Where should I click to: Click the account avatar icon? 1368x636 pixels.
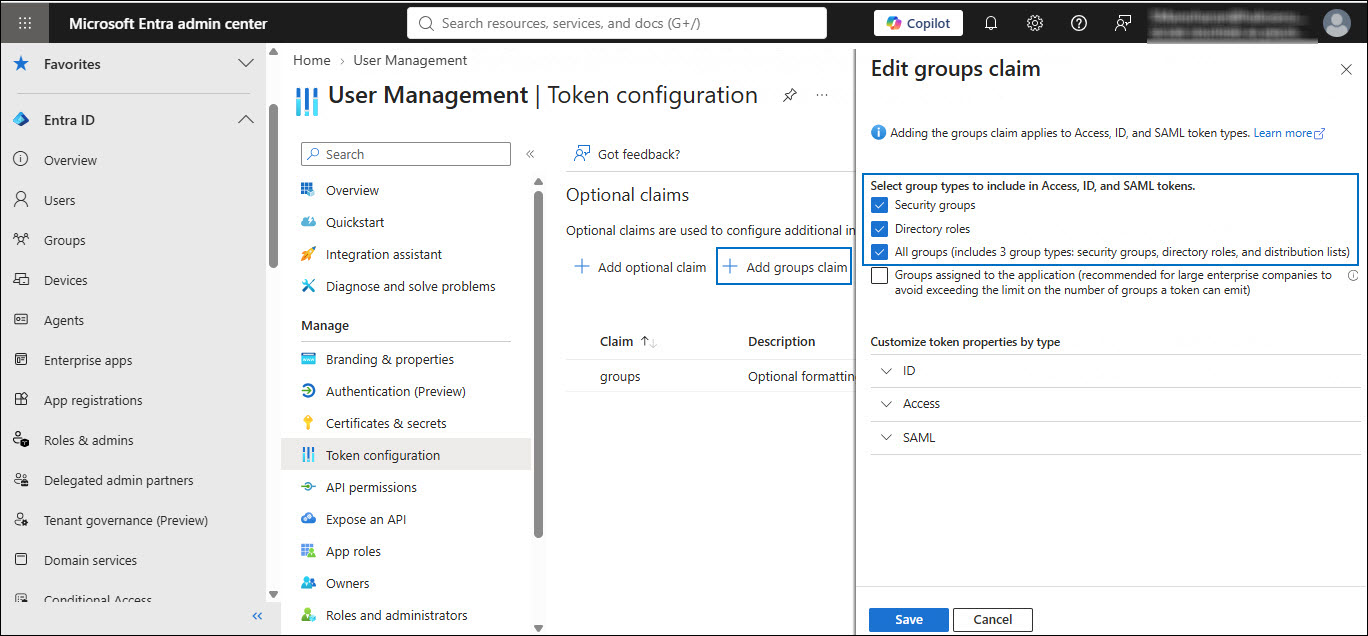(1336, 23)
